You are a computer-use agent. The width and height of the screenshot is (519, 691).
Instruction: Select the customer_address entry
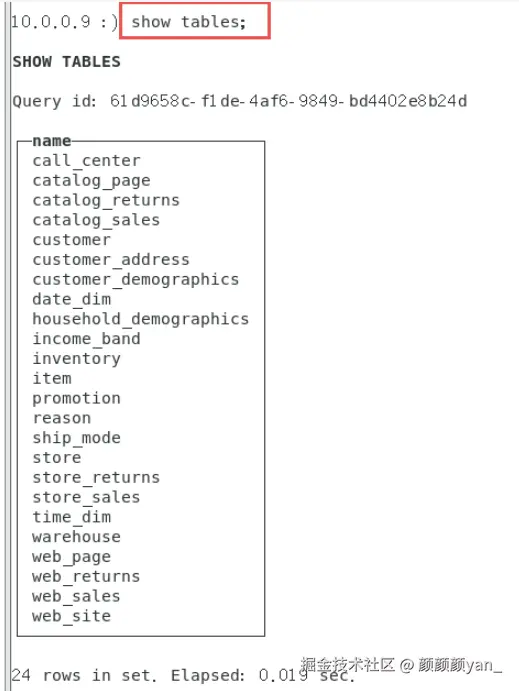(111, 260)
